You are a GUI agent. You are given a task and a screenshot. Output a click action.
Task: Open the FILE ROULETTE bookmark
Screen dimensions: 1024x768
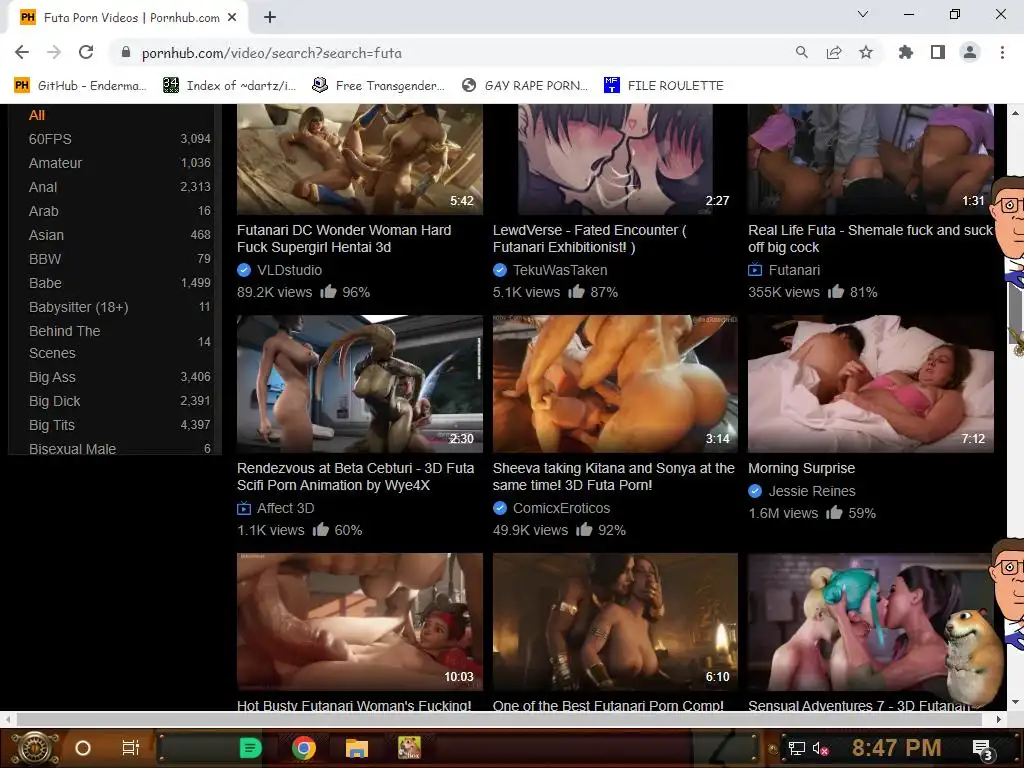[x=664, y=86]
